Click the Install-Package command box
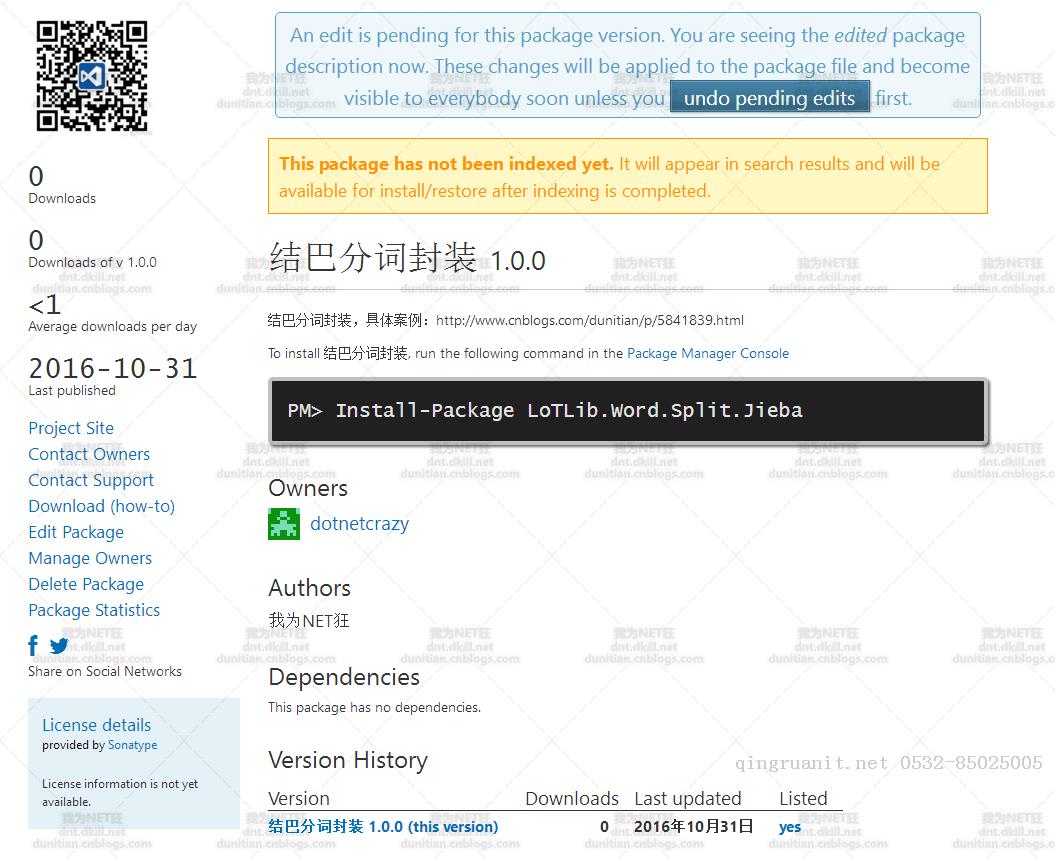This screenshot has width=1055, height=859. pos(628,410)
